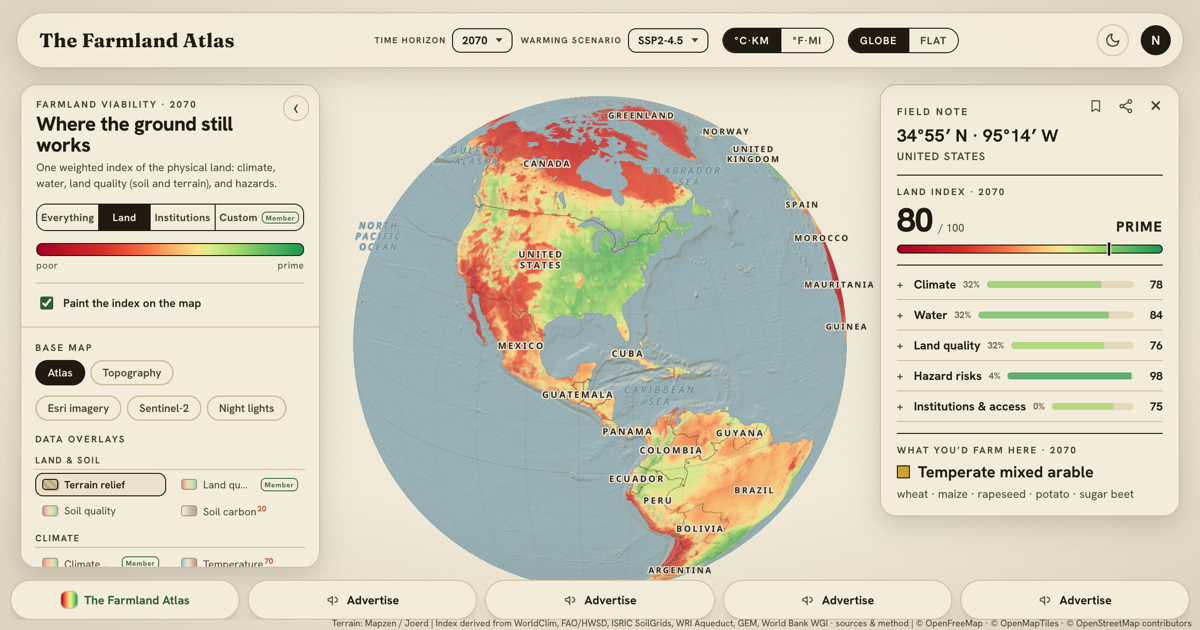Choose the Topography base map
The image size is (1200, 630).
[132, 373]
